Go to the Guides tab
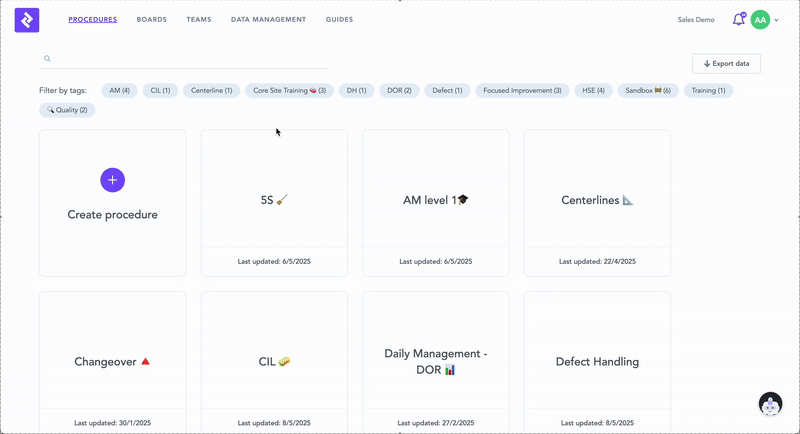800x434 pixels. [x=339, y=20]
